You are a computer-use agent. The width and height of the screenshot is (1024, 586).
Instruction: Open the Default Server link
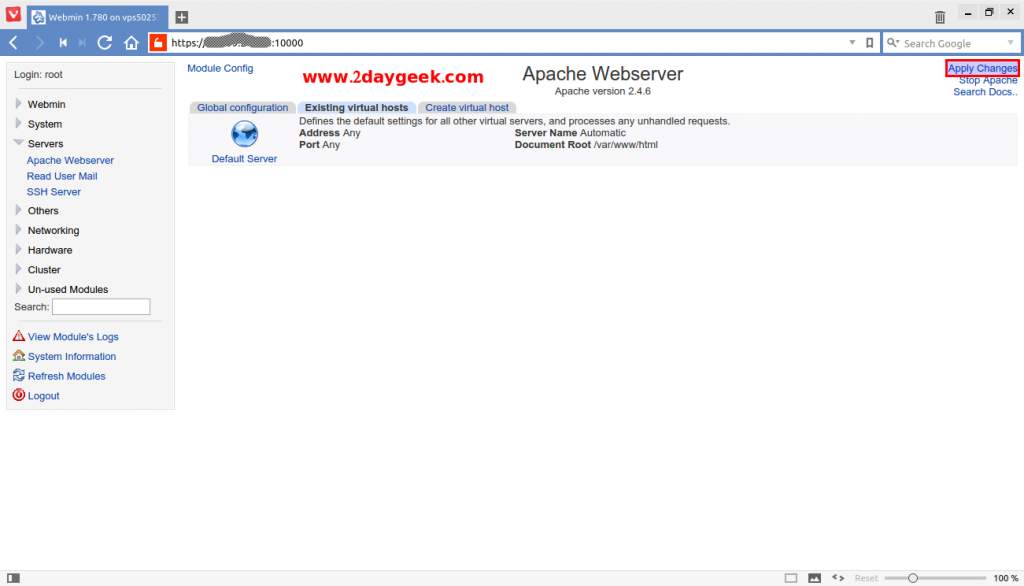point(244,159)
